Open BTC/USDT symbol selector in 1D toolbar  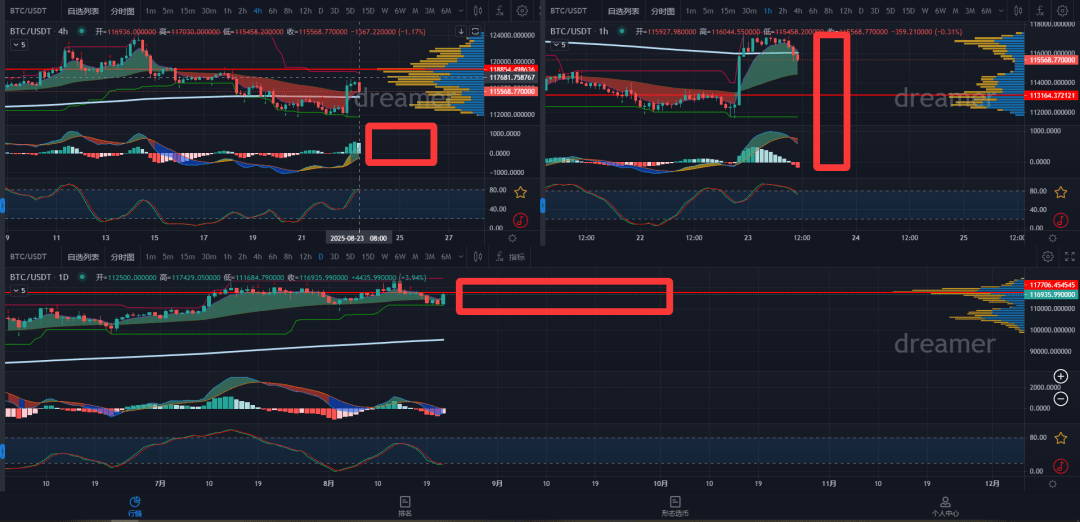(28, 257)
